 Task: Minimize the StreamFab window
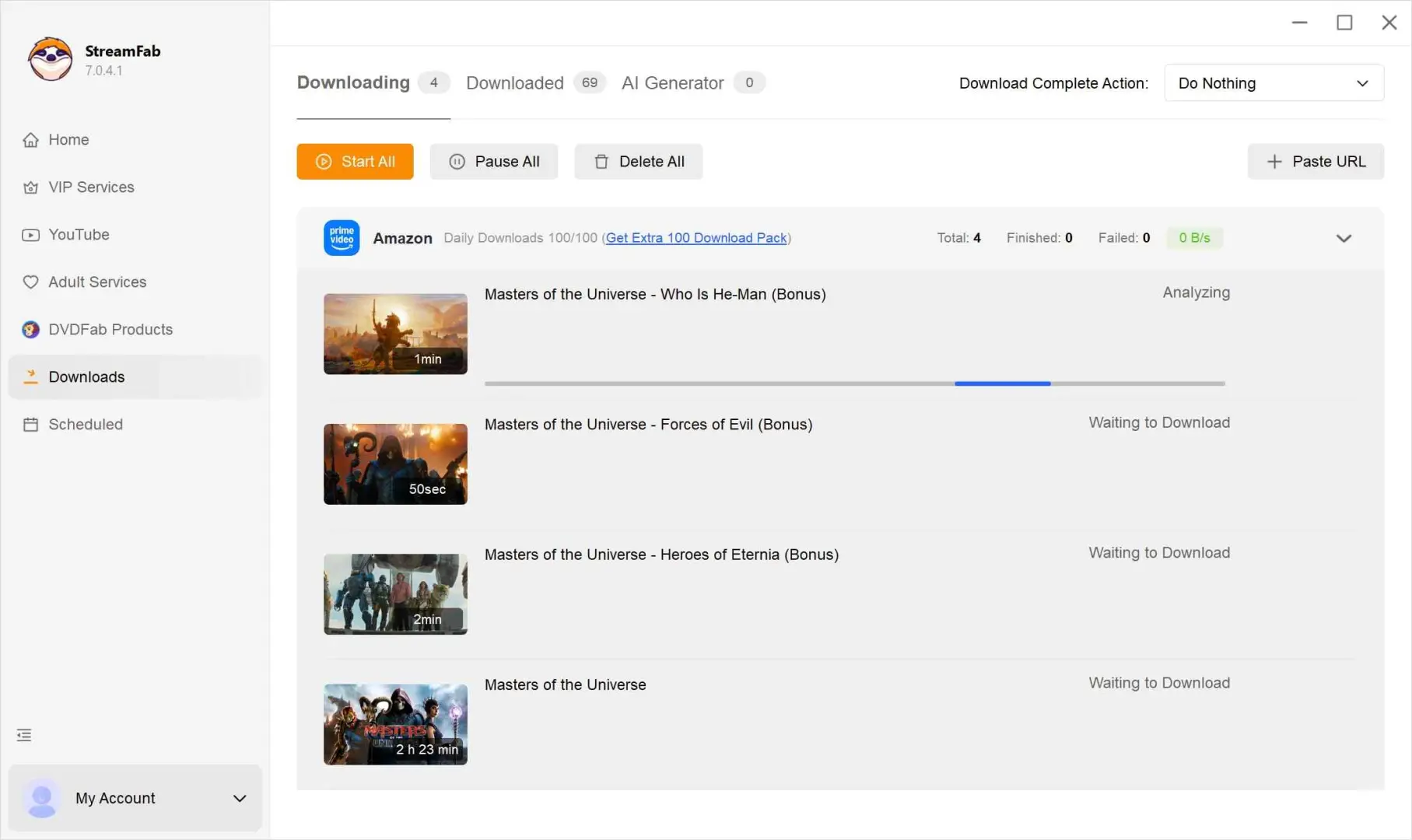(1299, 23)
